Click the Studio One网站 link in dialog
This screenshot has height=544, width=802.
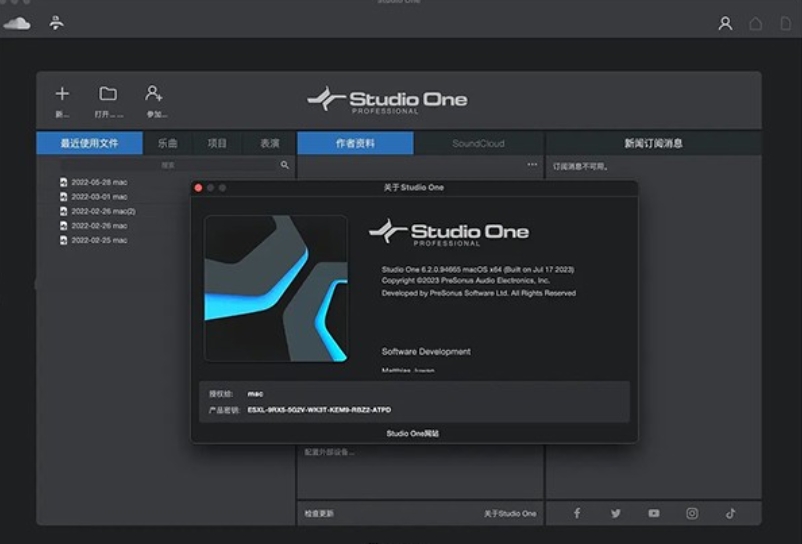(x=413, y=434)
